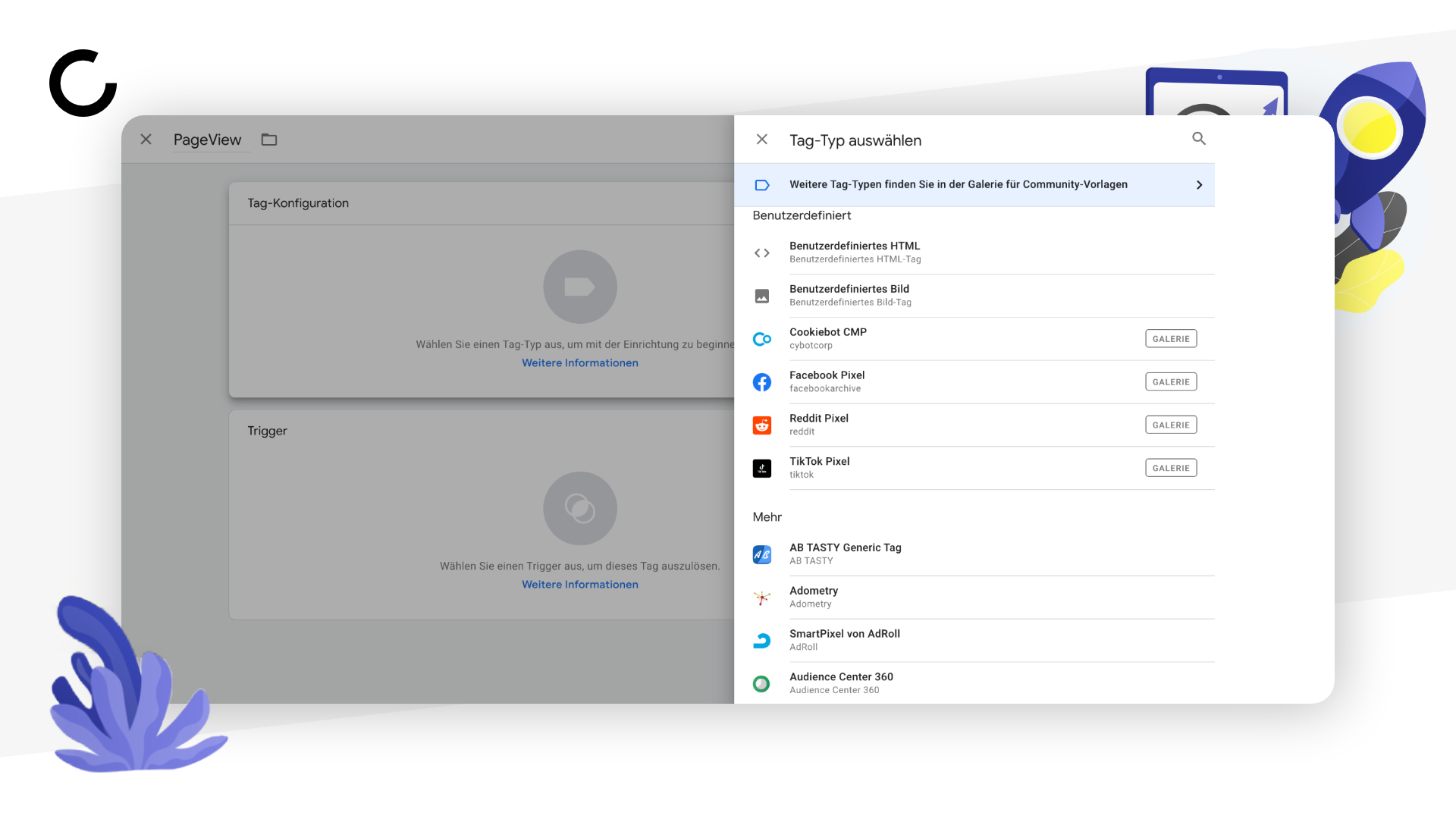Click the Trigger placeholder circle icon
This screenshot has width=1456, height=819.
pyautogui.click(x=580, y=508)
